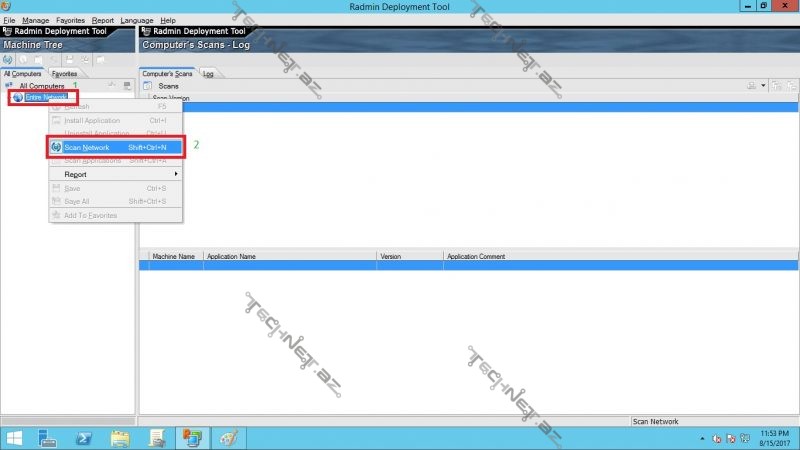Screen dimensions: 800x450
Task: Click the printer icon in Scans header bar
Action: click(752, 86)
